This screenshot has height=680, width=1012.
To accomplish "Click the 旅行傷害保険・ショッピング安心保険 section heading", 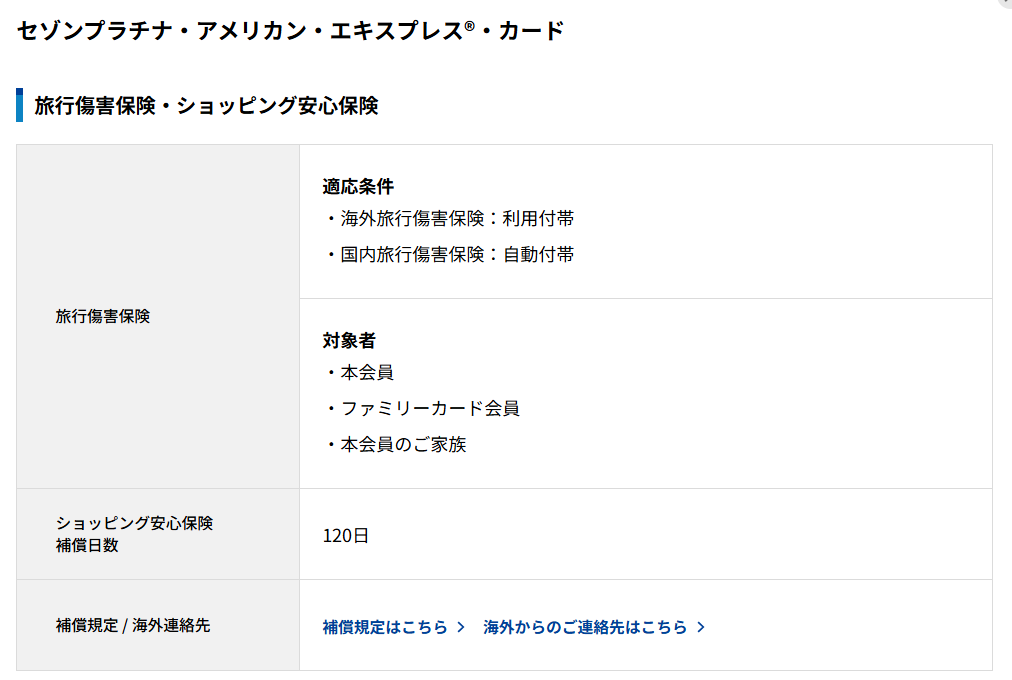I will tap(206, 105).
